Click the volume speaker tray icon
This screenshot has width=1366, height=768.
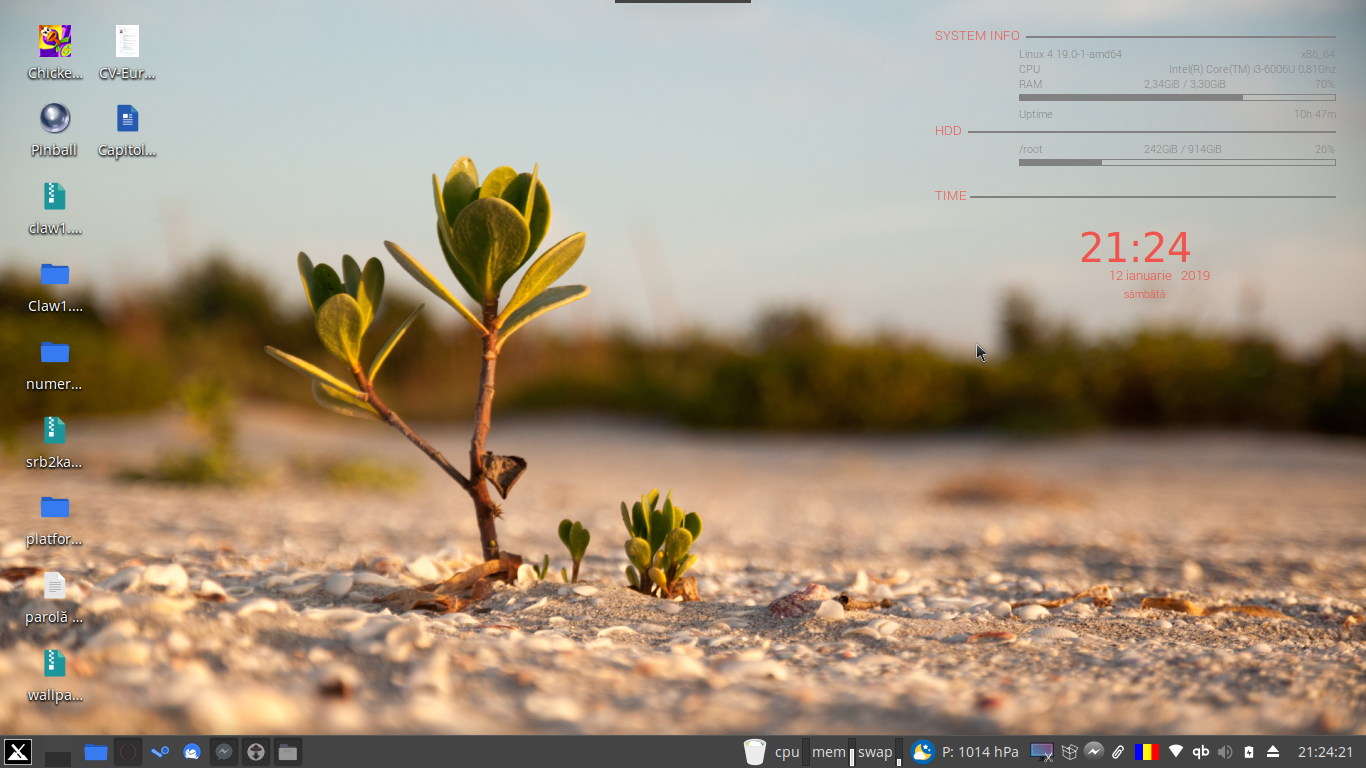coord(1226,752)
